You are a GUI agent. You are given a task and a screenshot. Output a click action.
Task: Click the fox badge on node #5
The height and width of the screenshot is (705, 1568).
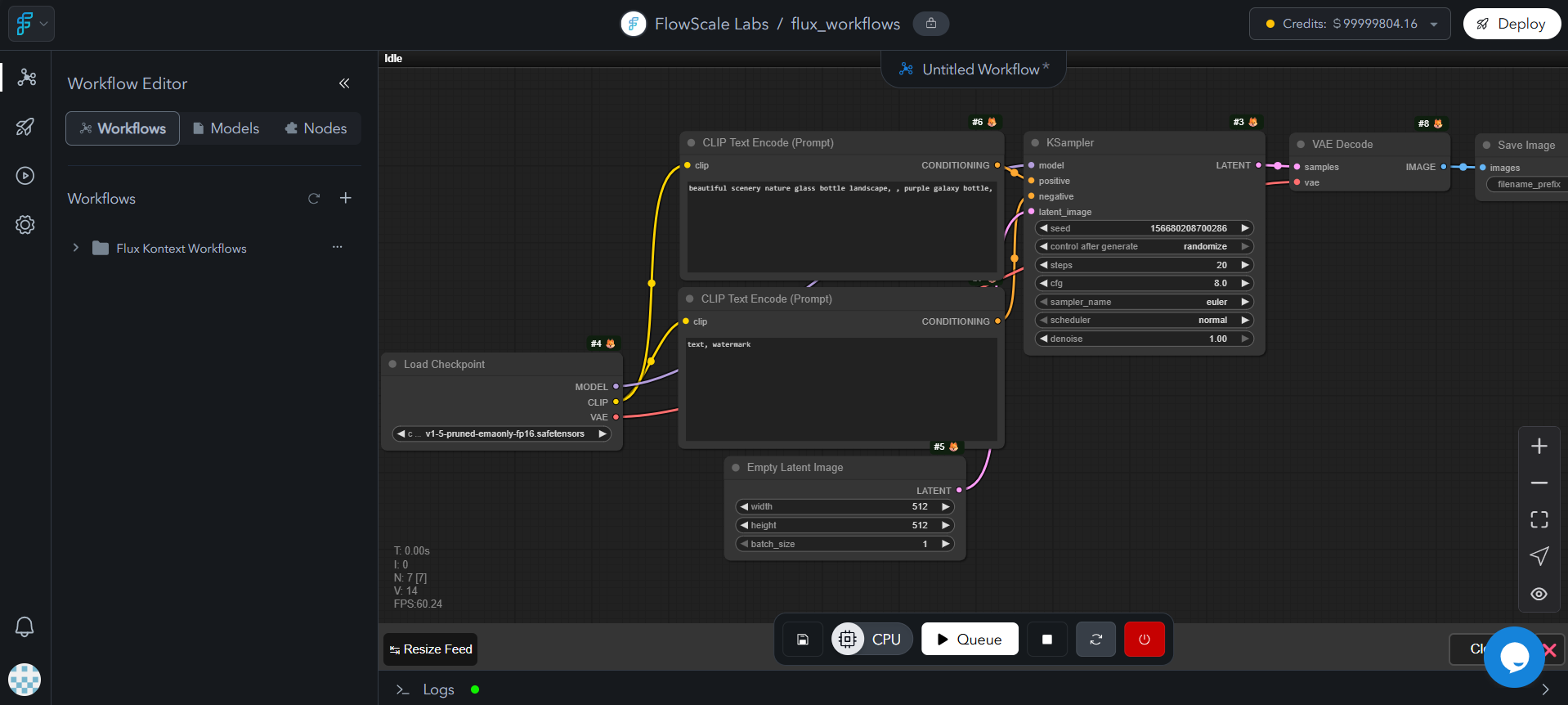953,447
